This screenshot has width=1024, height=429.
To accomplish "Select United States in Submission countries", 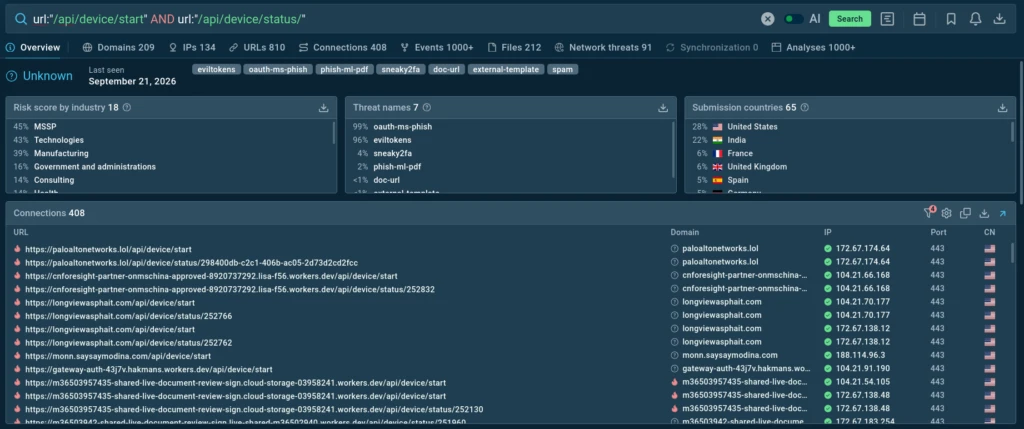I will pos(848,127).
